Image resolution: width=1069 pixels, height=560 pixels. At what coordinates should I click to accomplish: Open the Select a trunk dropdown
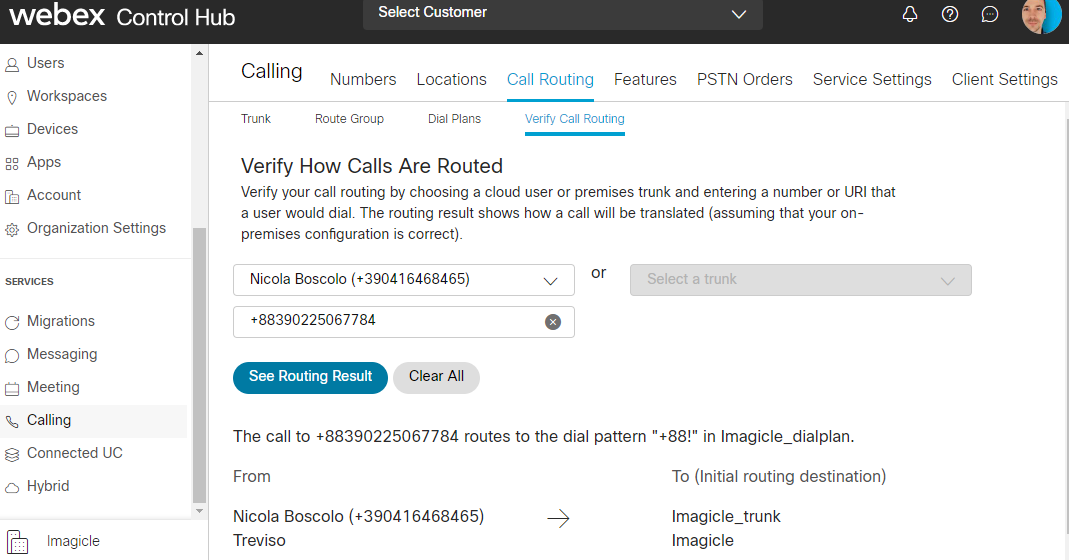click(x=800, y=280)
